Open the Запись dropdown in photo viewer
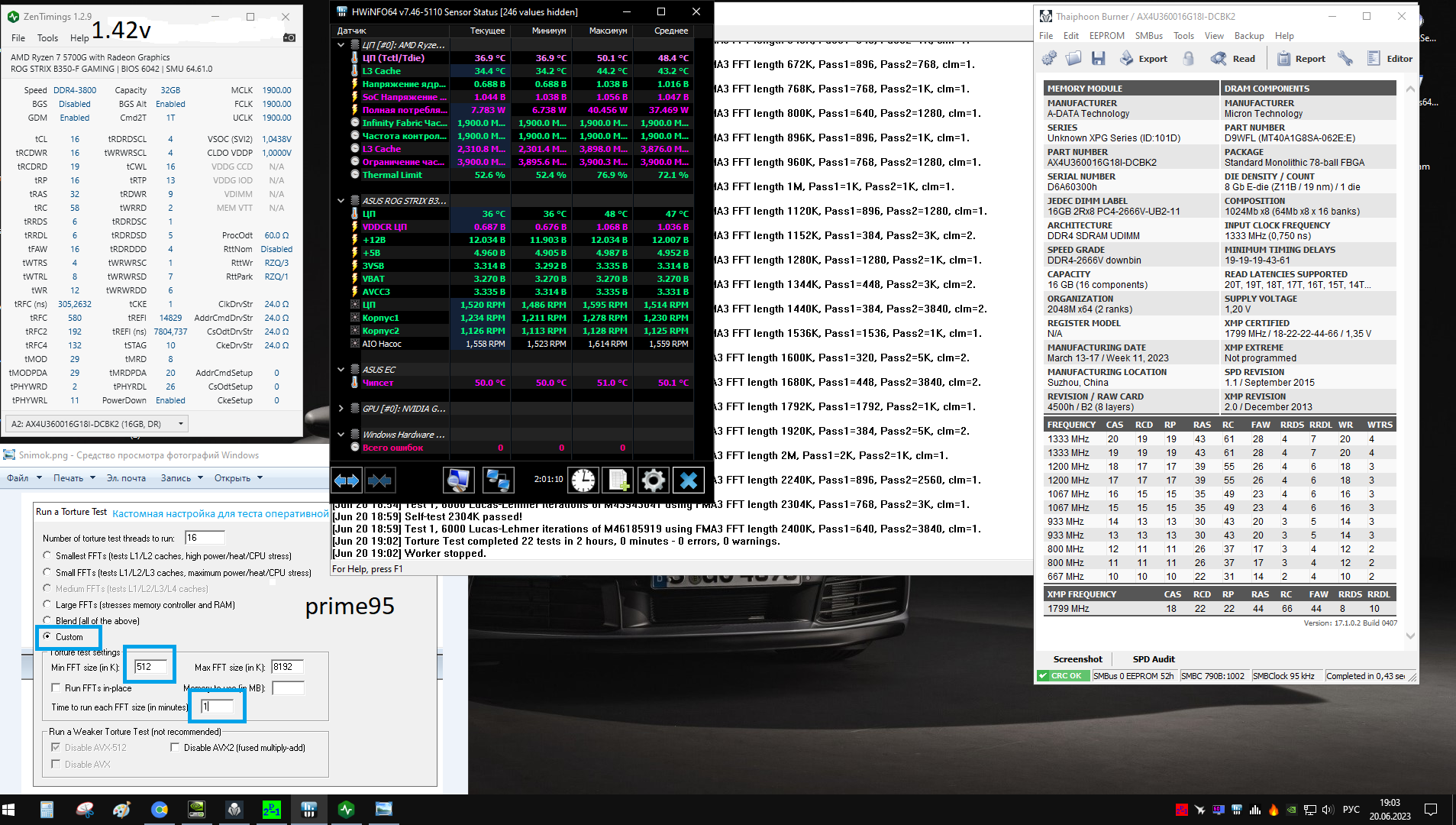 182,478
